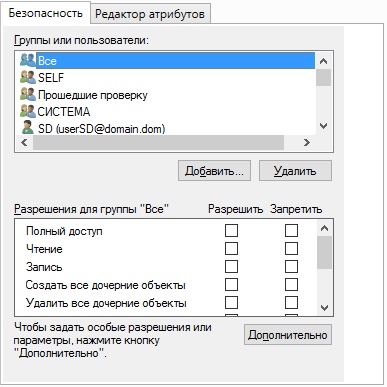The width and height of the screenshot is (387, 387).
Task: Open the Дополнительно advanced settings
Action: click(288, 335)
